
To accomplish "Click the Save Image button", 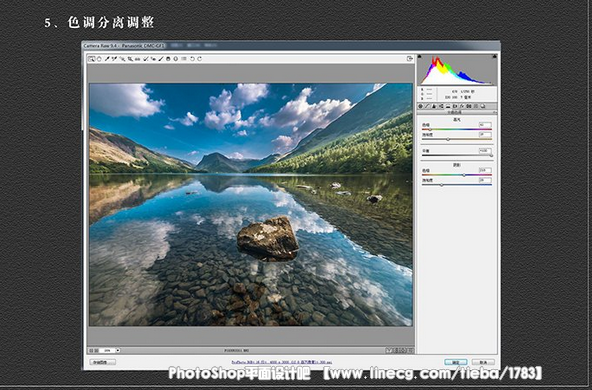I will [103, 362].
